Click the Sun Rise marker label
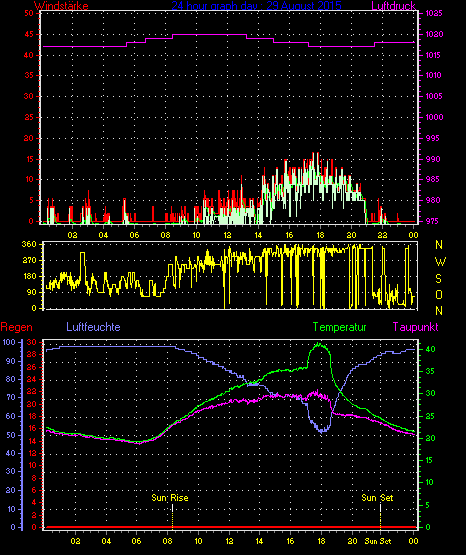466x555 pixels. (x=170, y=498)
